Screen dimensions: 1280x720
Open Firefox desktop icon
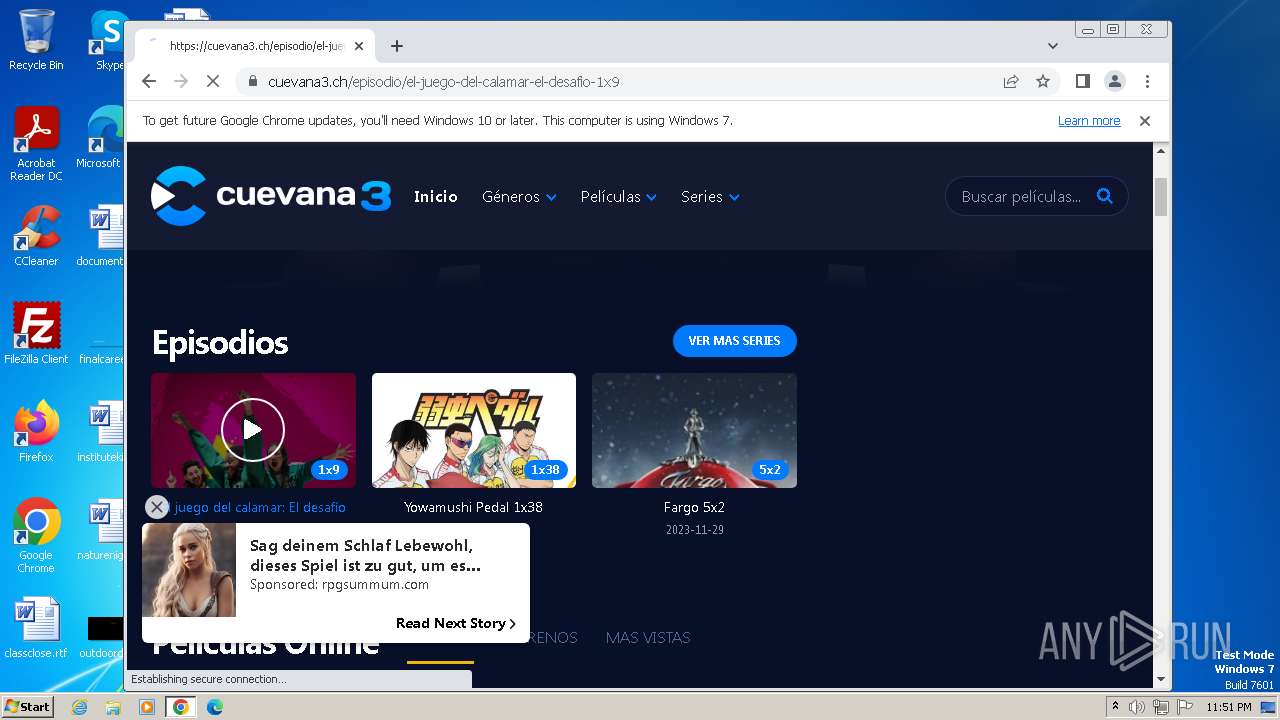(x=36, y=432)
